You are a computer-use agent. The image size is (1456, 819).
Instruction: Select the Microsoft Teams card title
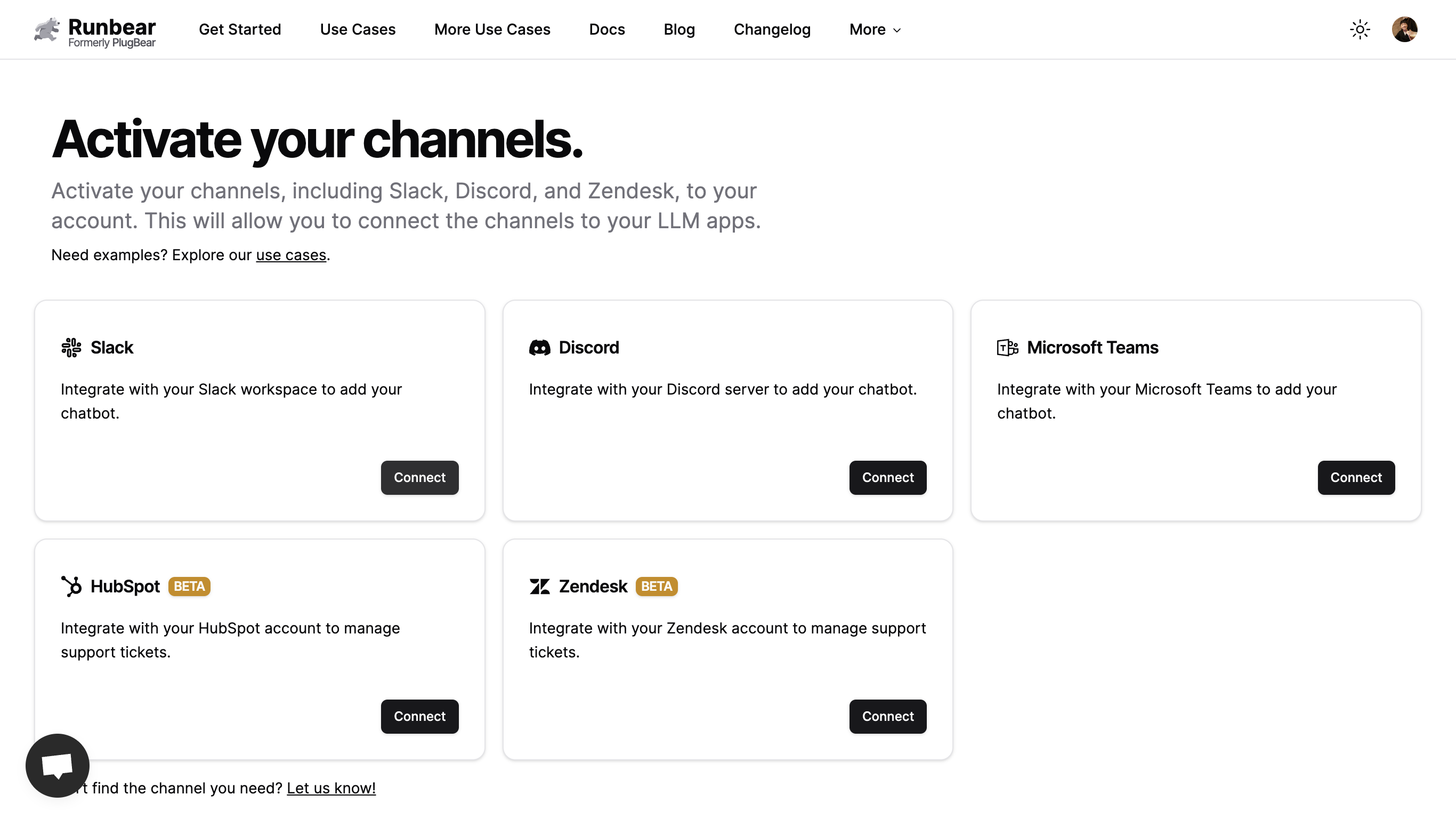[x=1093, y=348]
